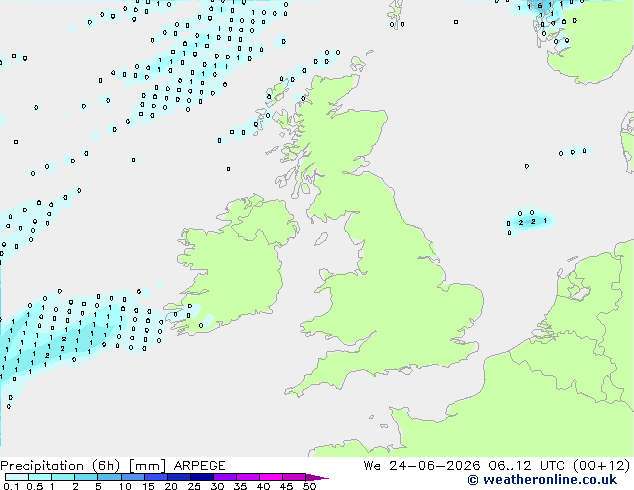This screenshot has width=634, height=490.
Task: Click the '[mm]' unit label
Action: pyautogui.click(x=147, y=466)
